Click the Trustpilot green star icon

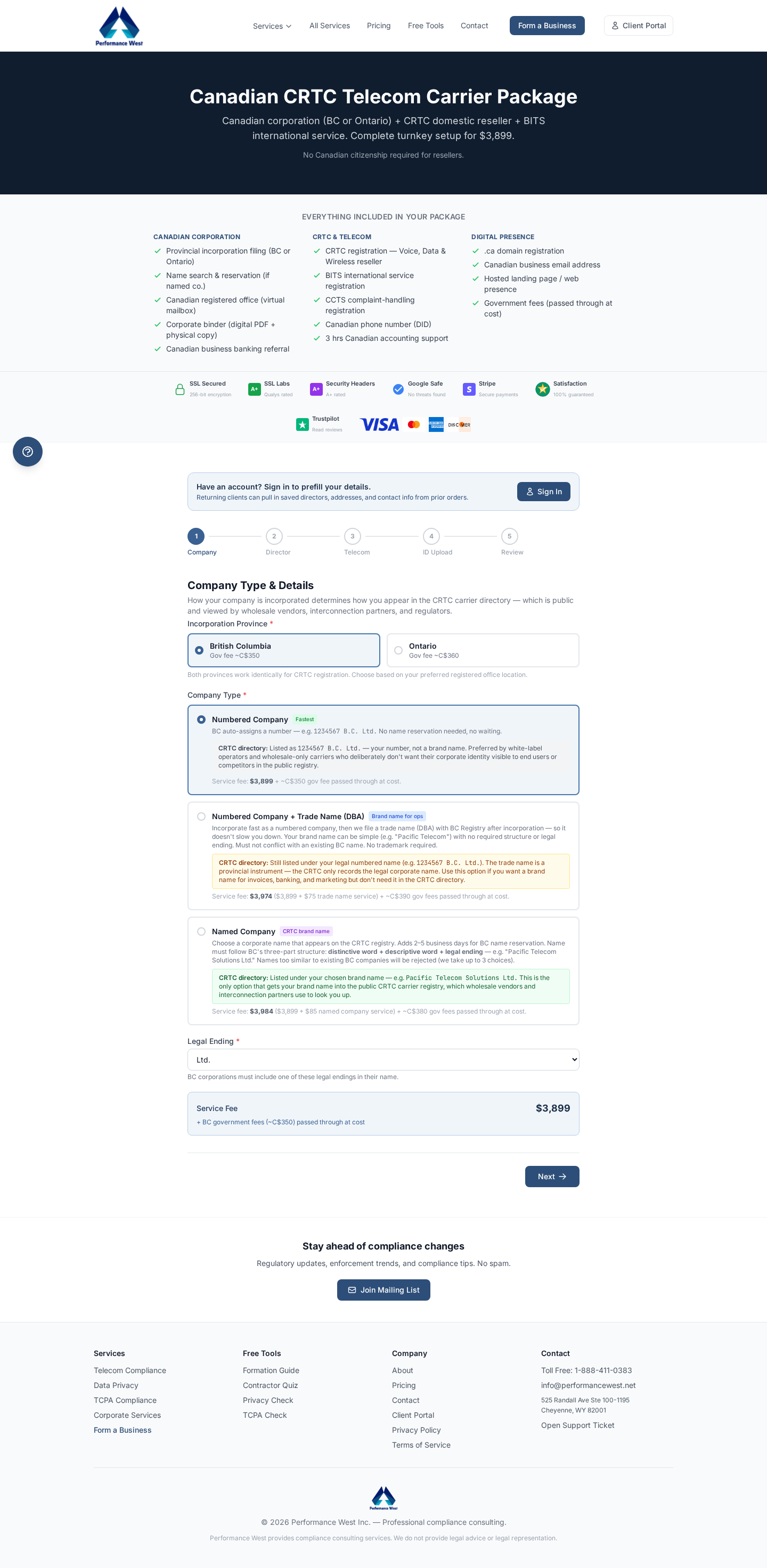tap(302, 424)
